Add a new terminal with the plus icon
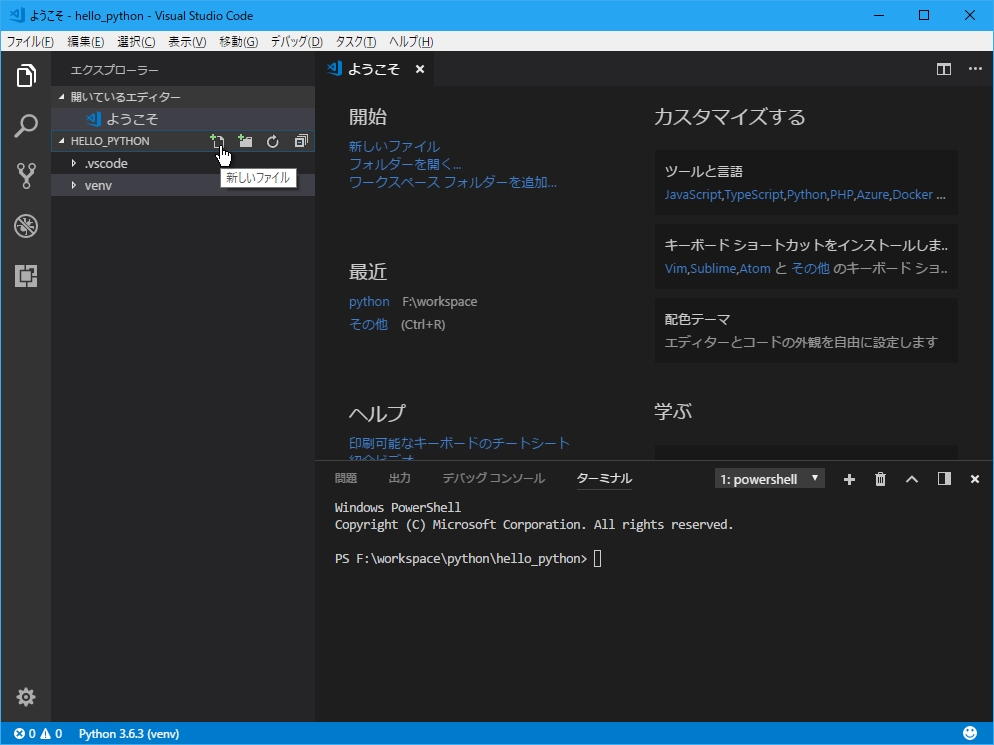 pos(849,479)
